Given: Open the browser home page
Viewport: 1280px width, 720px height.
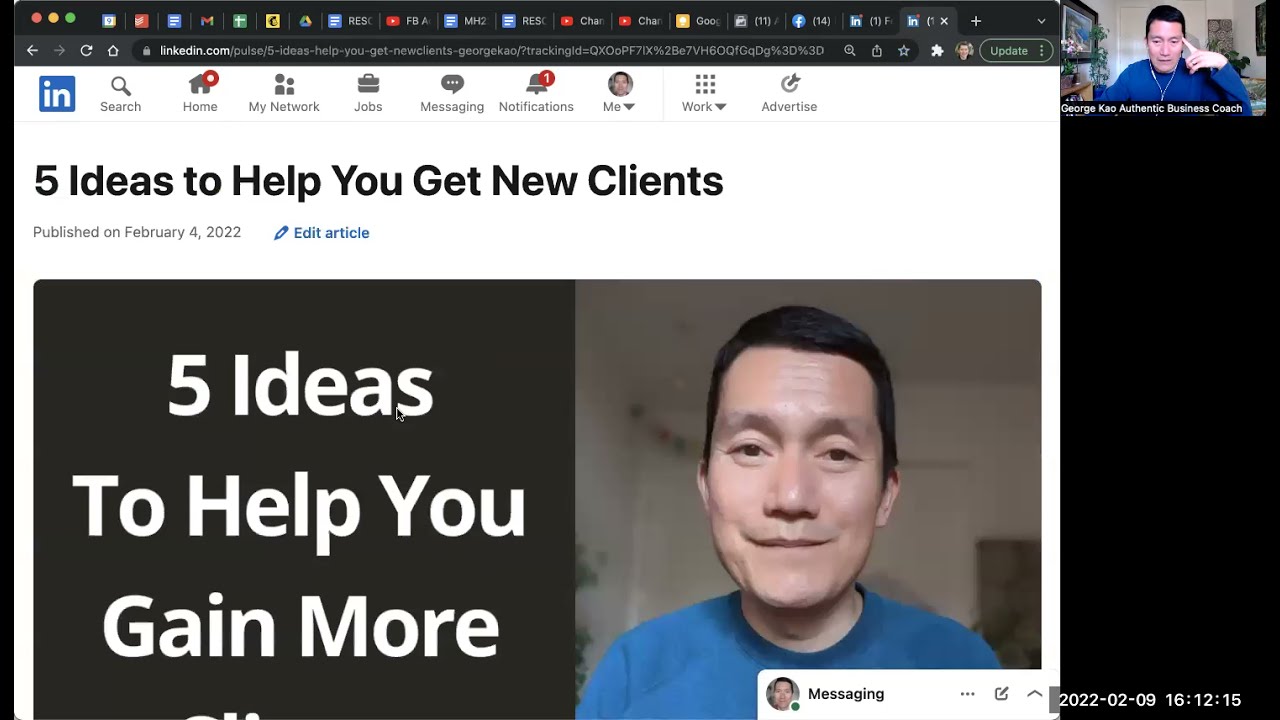Looking at the screenshot, I should click(x=113, y=50).
